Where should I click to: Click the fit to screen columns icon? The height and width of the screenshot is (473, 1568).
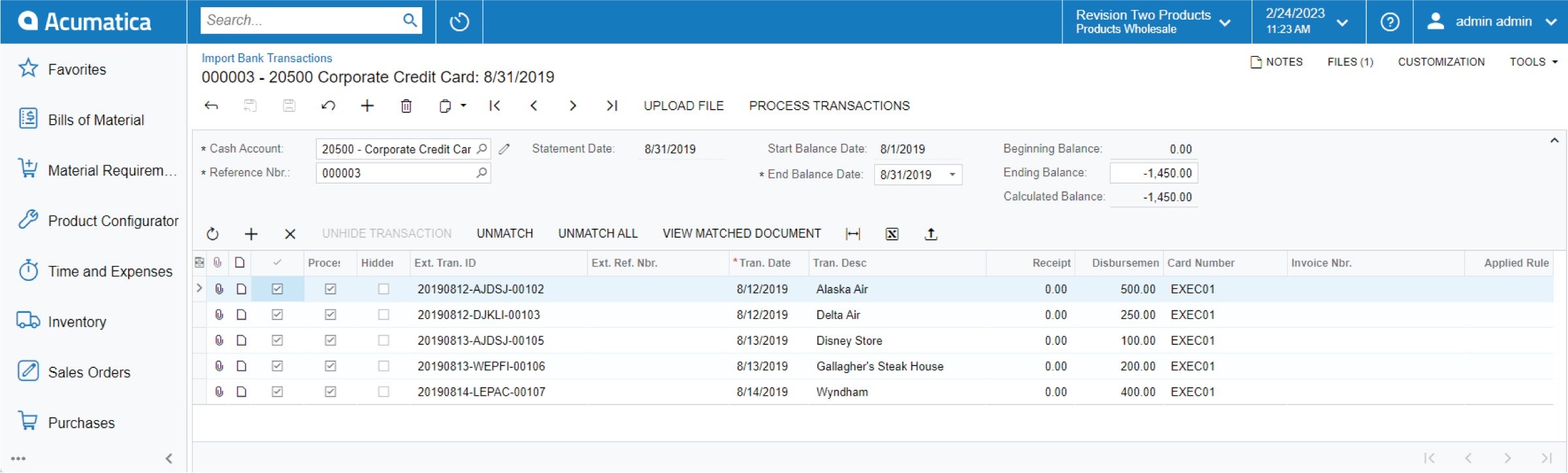pos(853,234)
